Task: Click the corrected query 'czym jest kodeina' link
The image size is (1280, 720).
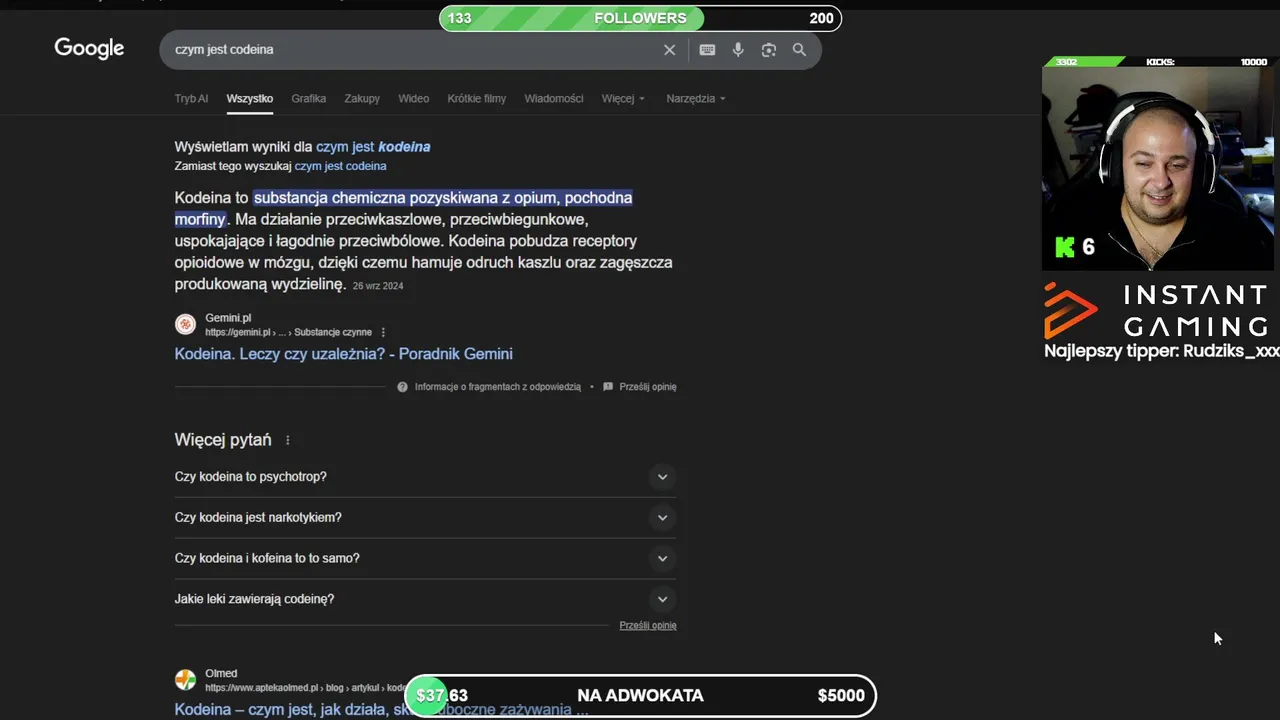Action: 373,147
